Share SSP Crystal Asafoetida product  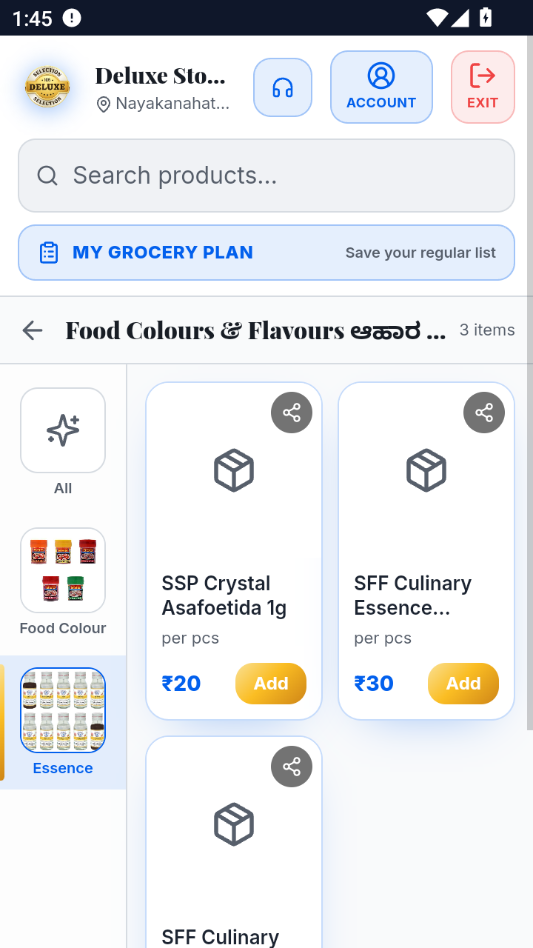291,413
